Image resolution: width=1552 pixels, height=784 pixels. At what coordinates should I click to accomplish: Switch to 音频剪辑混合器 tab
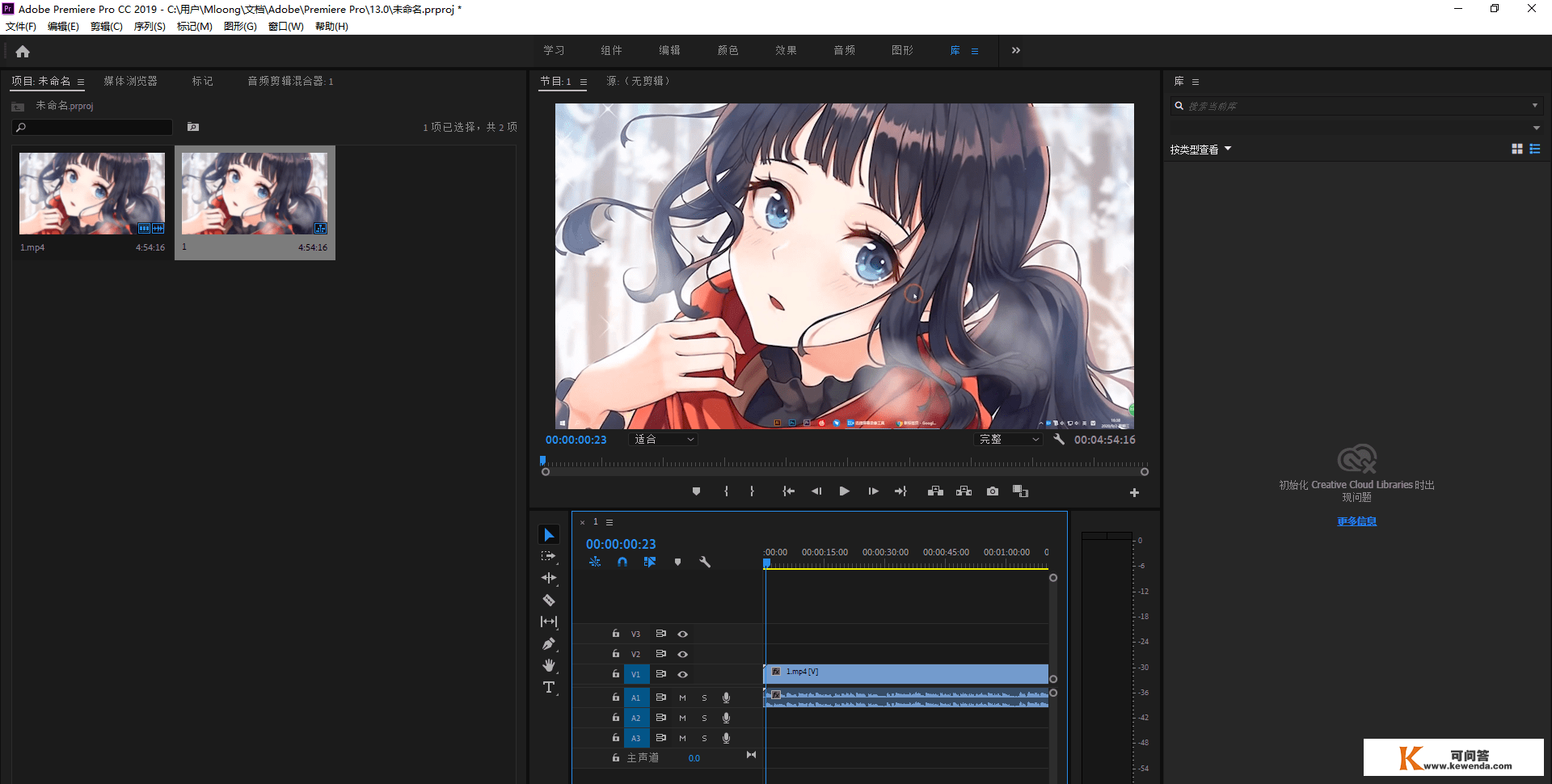(290, 81)
